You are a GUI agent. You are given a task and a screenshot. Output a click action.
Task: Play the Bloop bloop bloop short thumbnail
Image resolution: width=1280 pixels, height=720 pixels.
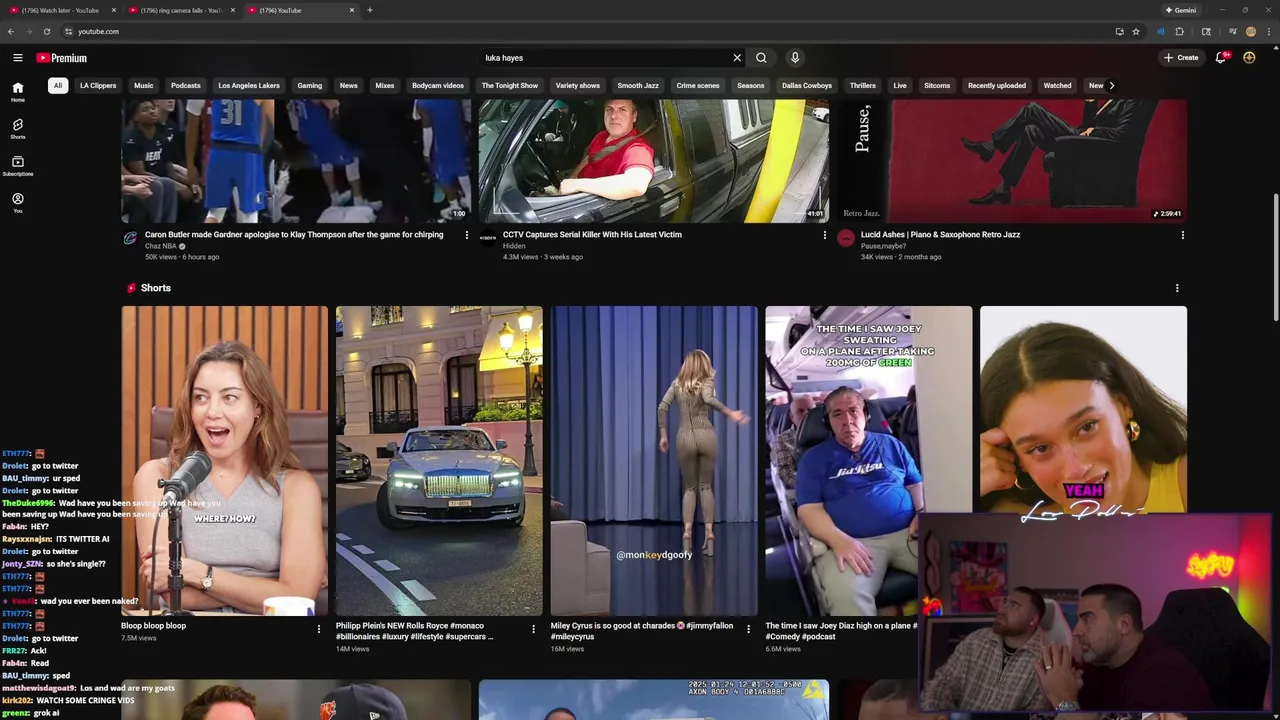[x=225, y=461]
